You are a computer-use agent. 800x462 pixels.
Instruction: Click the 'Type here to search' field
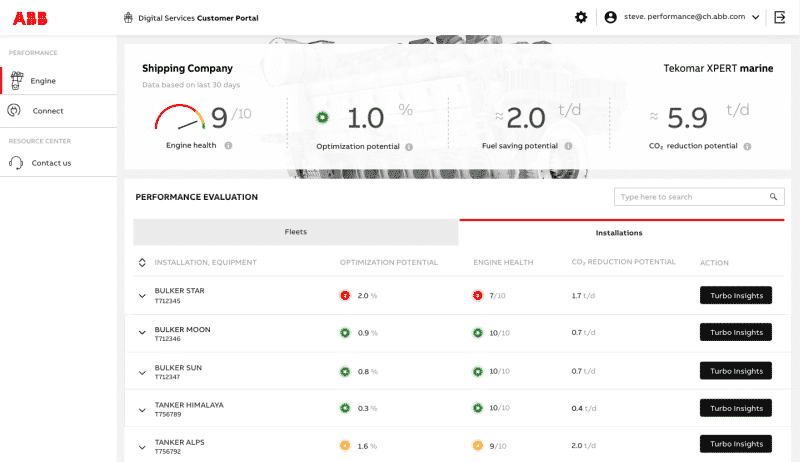pyautogui.click(x=690, y=197)
